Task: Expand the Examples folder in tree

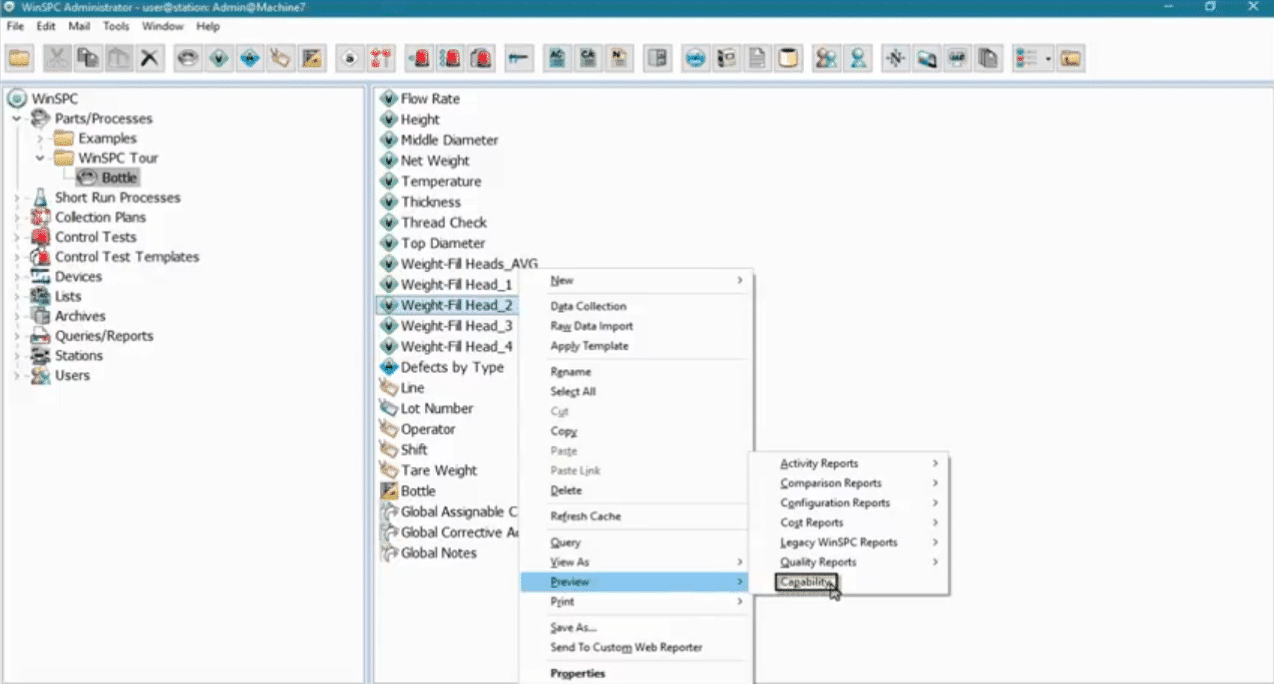Action: pyautogui.click(x=41, y=139)
